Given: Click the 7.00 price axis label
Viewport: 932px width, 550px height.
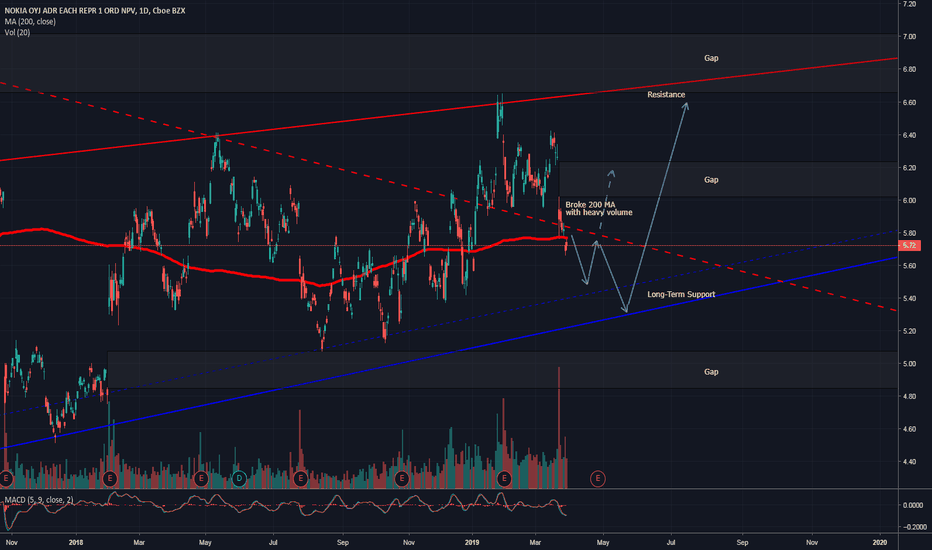Looking at the screenshot, I should click(909, 37).
